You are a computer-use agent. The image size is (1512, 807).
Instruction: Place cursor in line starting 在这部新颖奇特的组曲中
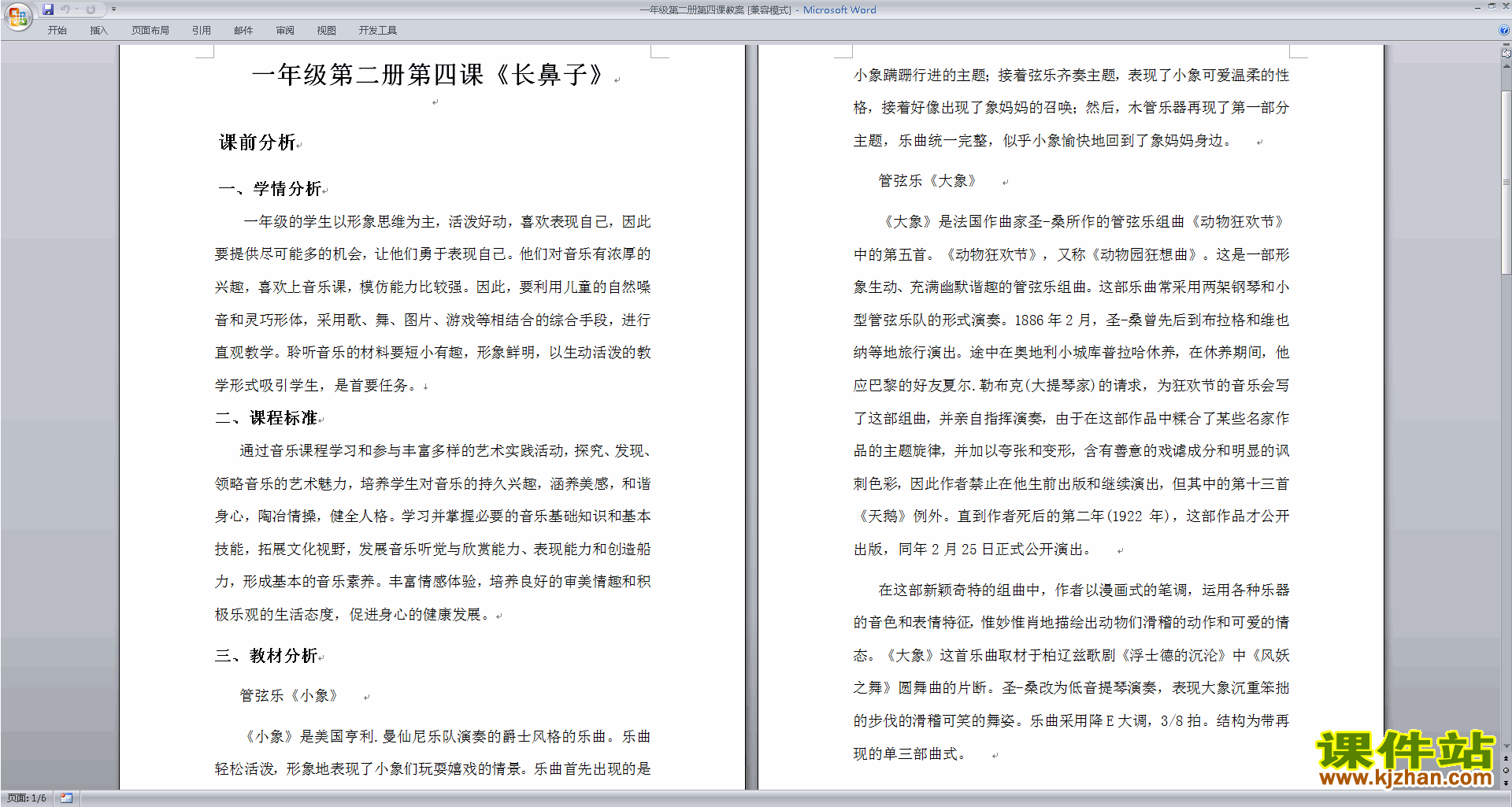[1084, 590]
